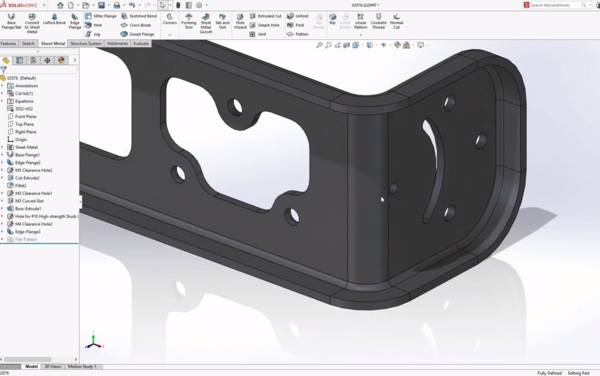The height and width of the screenshot is (376, 600).
Task: Choose the Swept Flange tool
Action: [137, 34]
